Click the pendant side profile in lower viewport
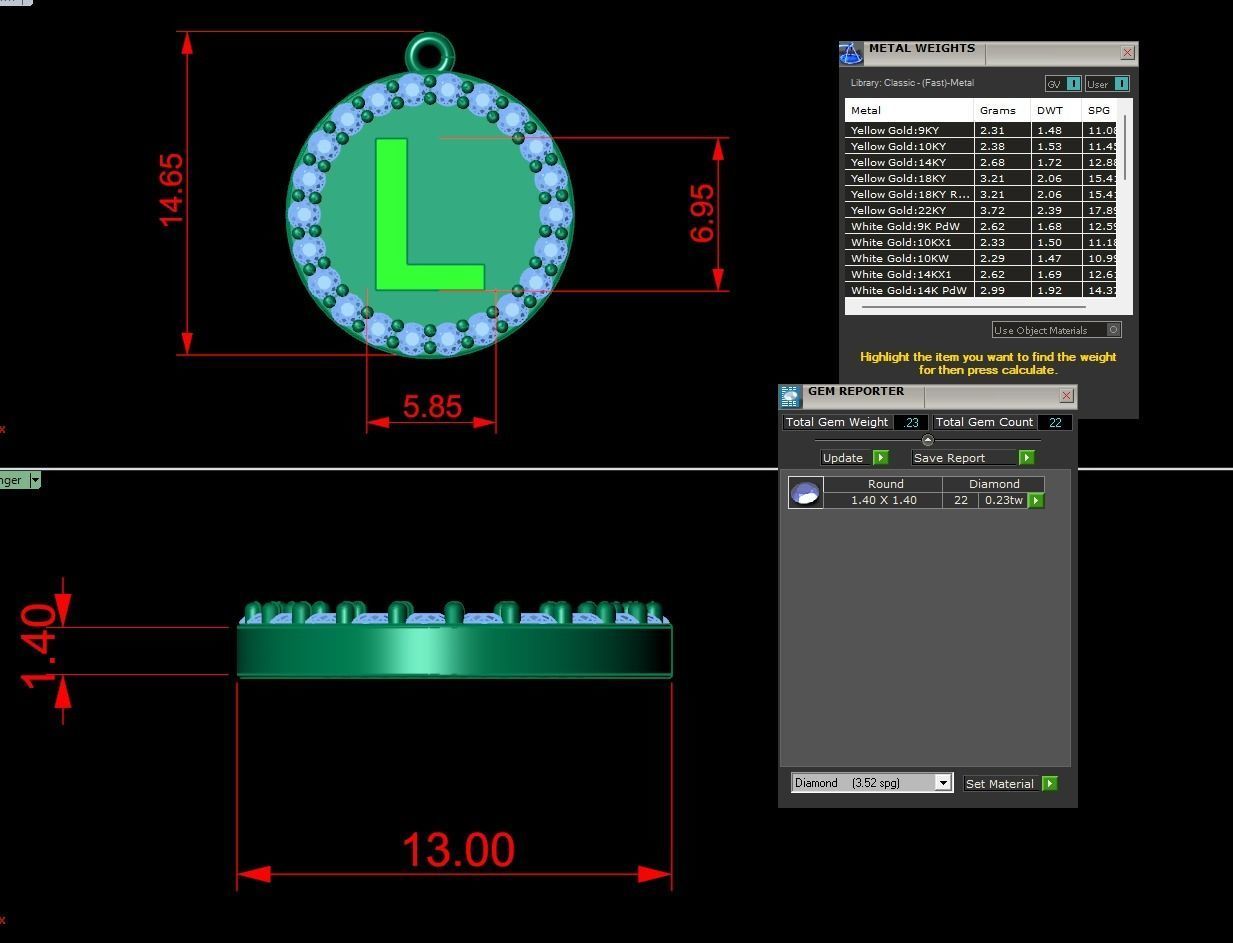 (x=454, y=650)
